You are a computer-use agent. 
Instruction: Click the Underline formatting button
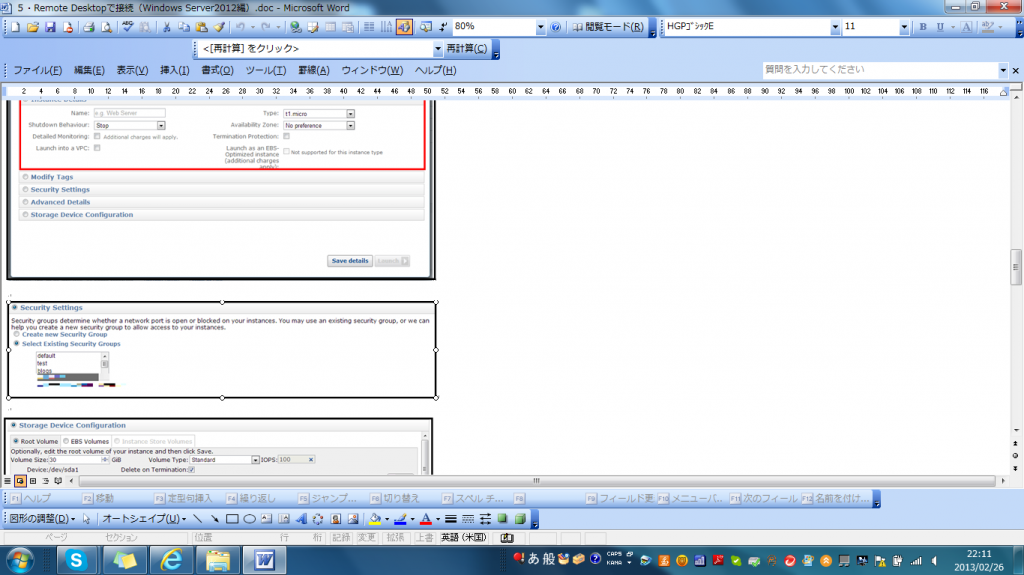tap(940, 27)
